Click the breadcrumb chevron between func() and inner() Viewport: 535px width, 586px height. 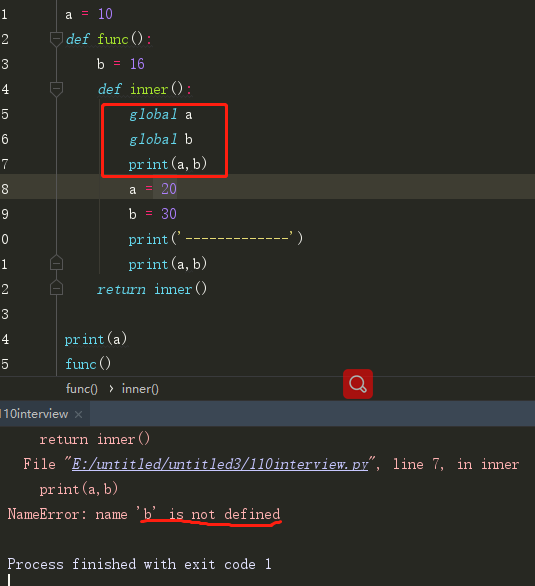click(x=111, y=389)
